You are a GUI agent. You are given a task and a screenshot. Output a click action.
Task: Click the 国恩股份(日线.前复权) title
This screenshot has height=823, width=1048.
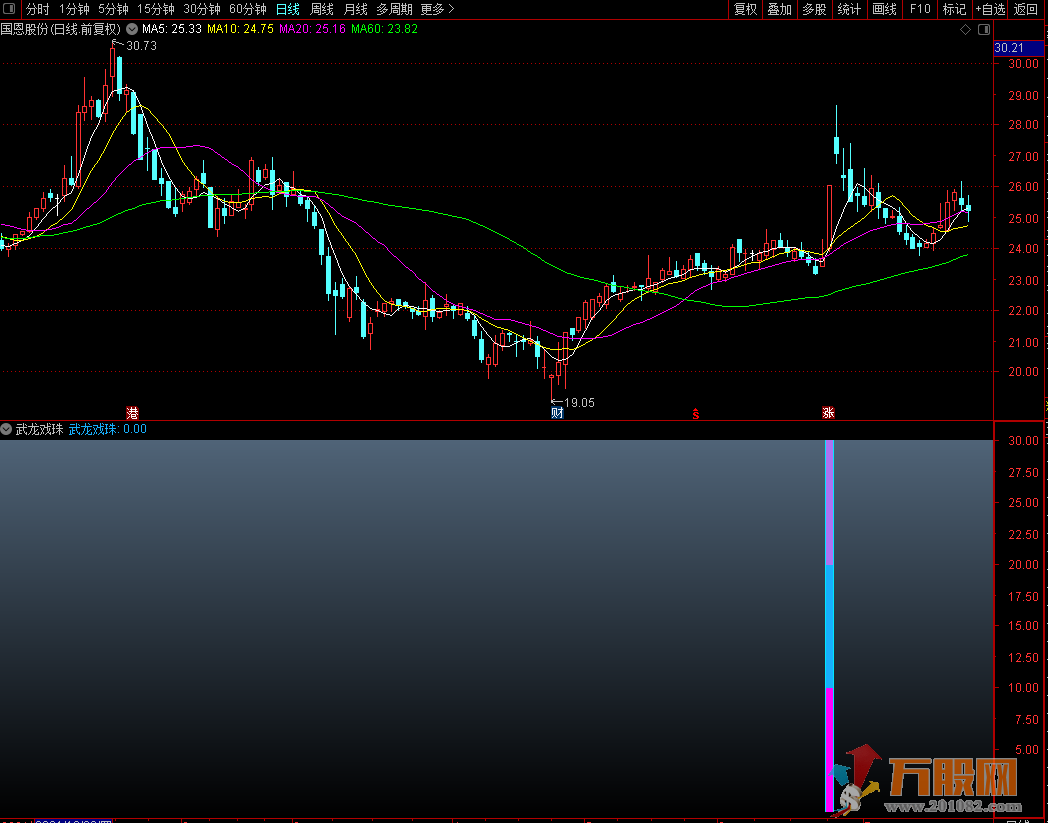point(60,29)
